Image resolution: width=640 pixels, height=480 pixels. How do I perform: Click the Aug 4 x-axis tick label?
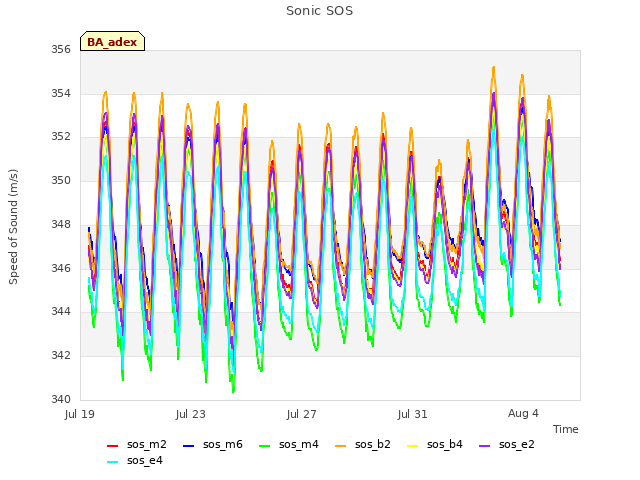point(523,413)
